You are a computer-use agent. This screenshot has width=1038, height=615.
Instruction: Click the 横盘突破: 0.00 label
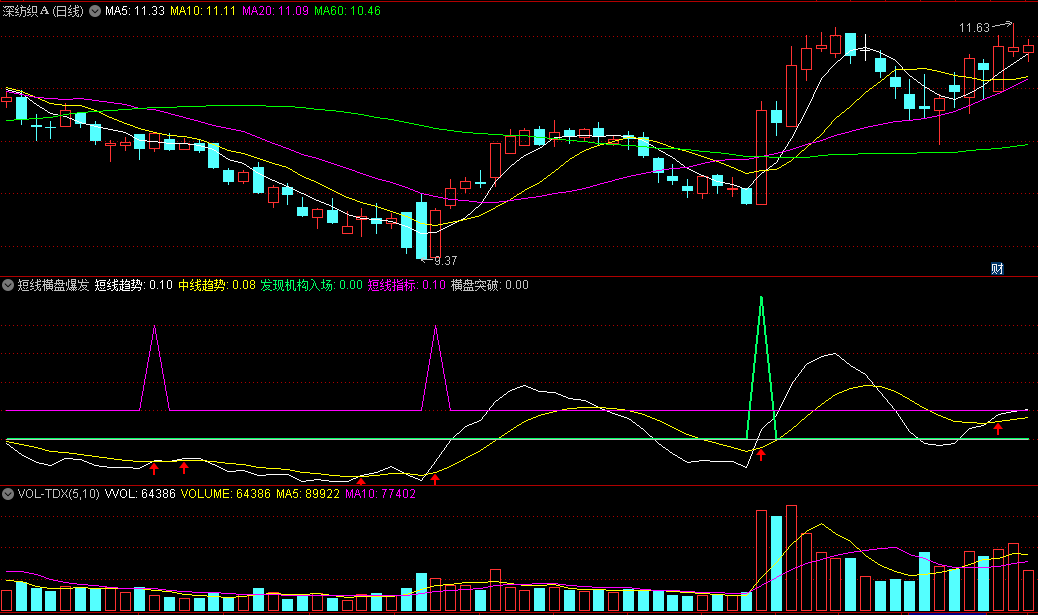point(489,285)
